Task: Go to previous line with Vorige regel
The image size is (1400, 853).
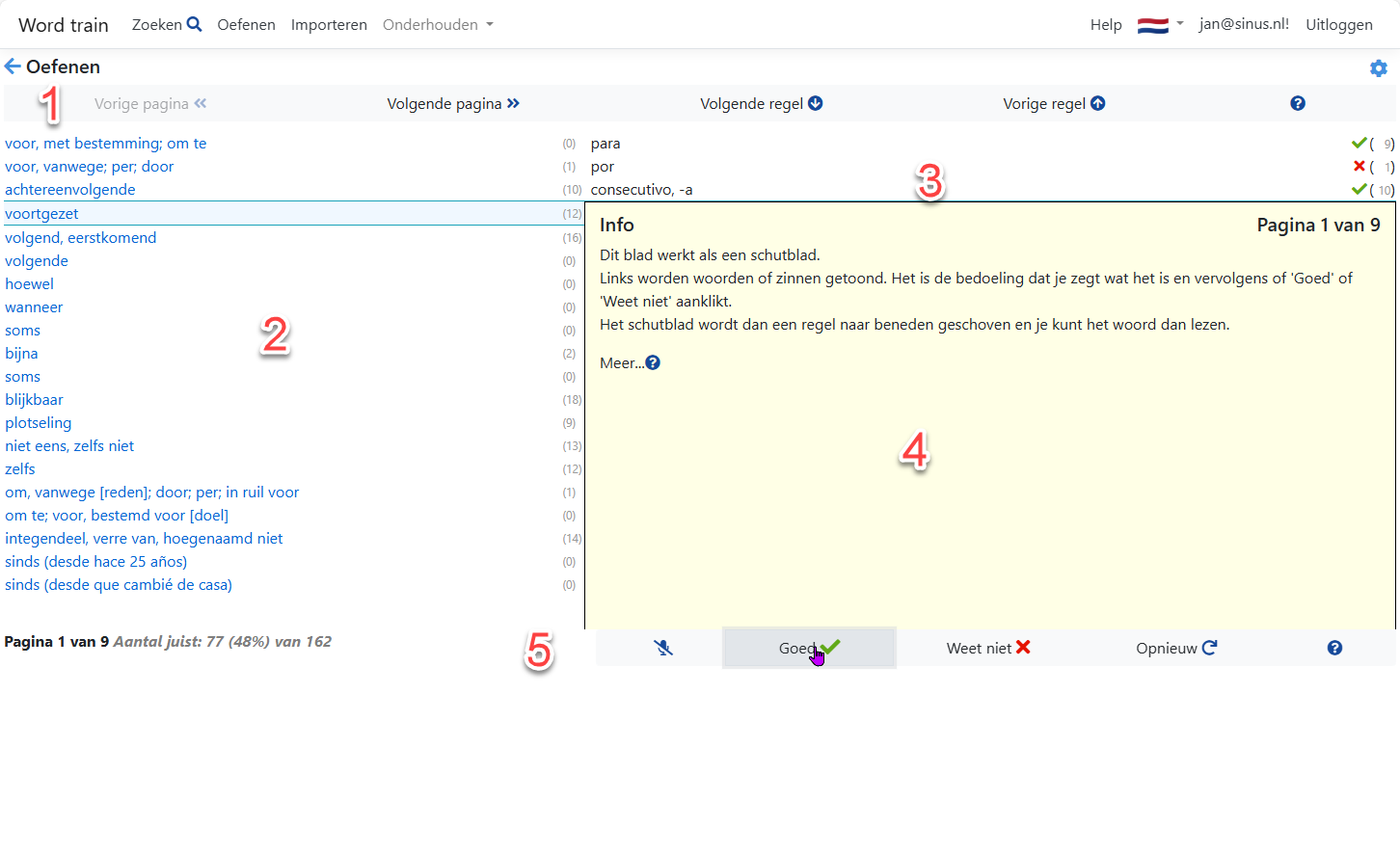Action: [1053, 103]
